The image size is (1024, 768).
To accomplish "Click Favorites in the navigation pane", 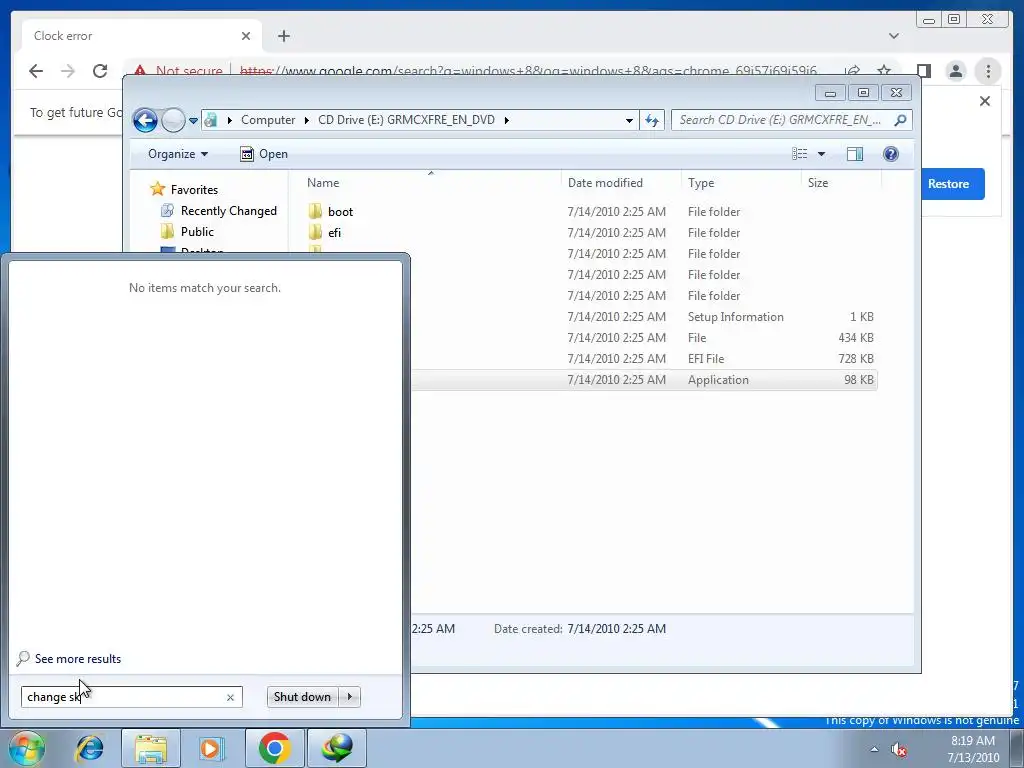I will (194, 189).
